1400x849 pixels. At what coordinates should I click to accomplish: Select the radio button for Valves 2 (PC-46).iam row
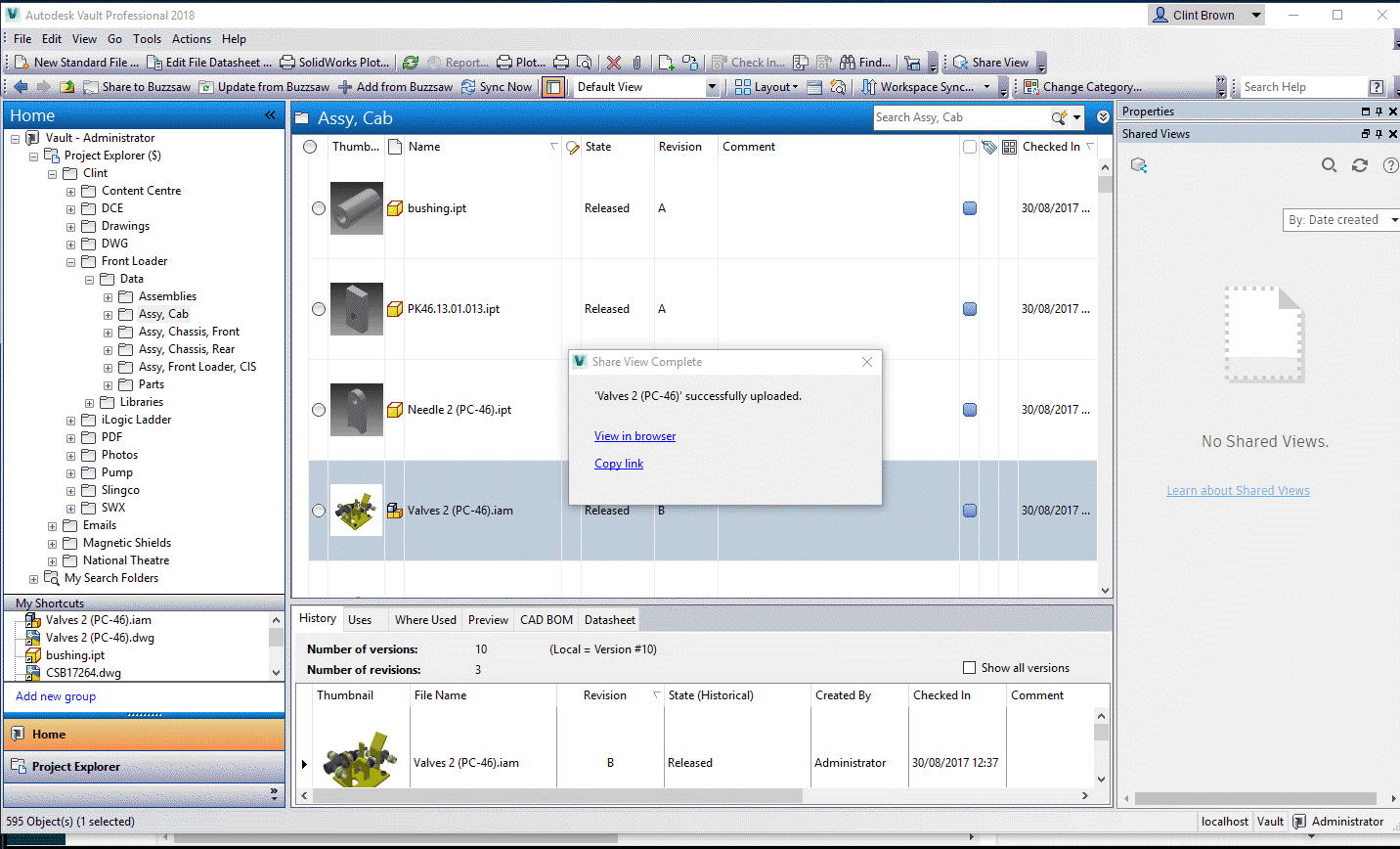pyautogui.click(x=319, y=511)
